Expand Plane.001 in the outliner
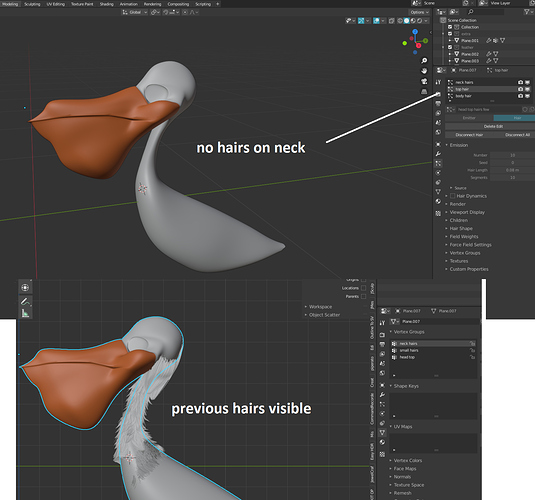This screenshot has height=500, width=535. (x=450, y=41)
